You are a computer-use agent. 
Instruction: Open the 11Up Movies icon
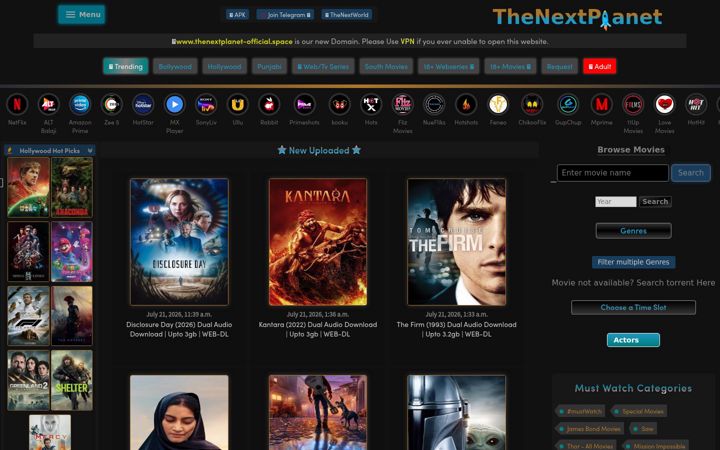point(633,104)
